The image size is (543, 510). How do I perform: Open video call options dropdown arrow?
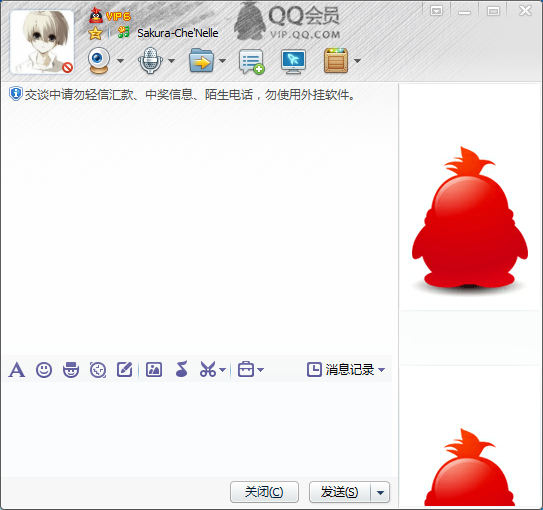click(x=120, y=61)
